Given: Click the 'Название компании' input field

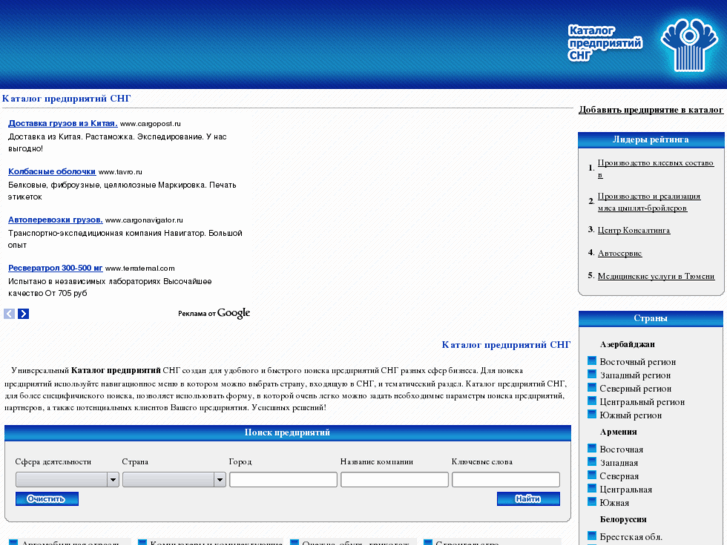Looking at the screenshot, I should click(395, 480).
